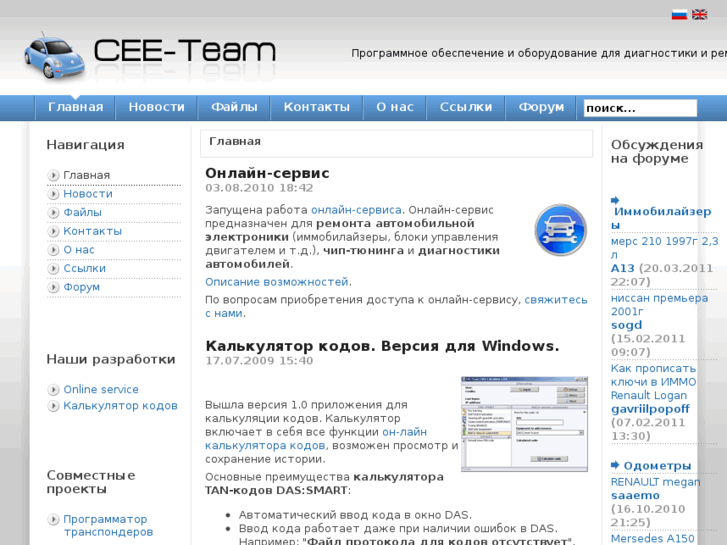
Task: Click arrow bullet beside Online service
Action: [x=53, y=390]
